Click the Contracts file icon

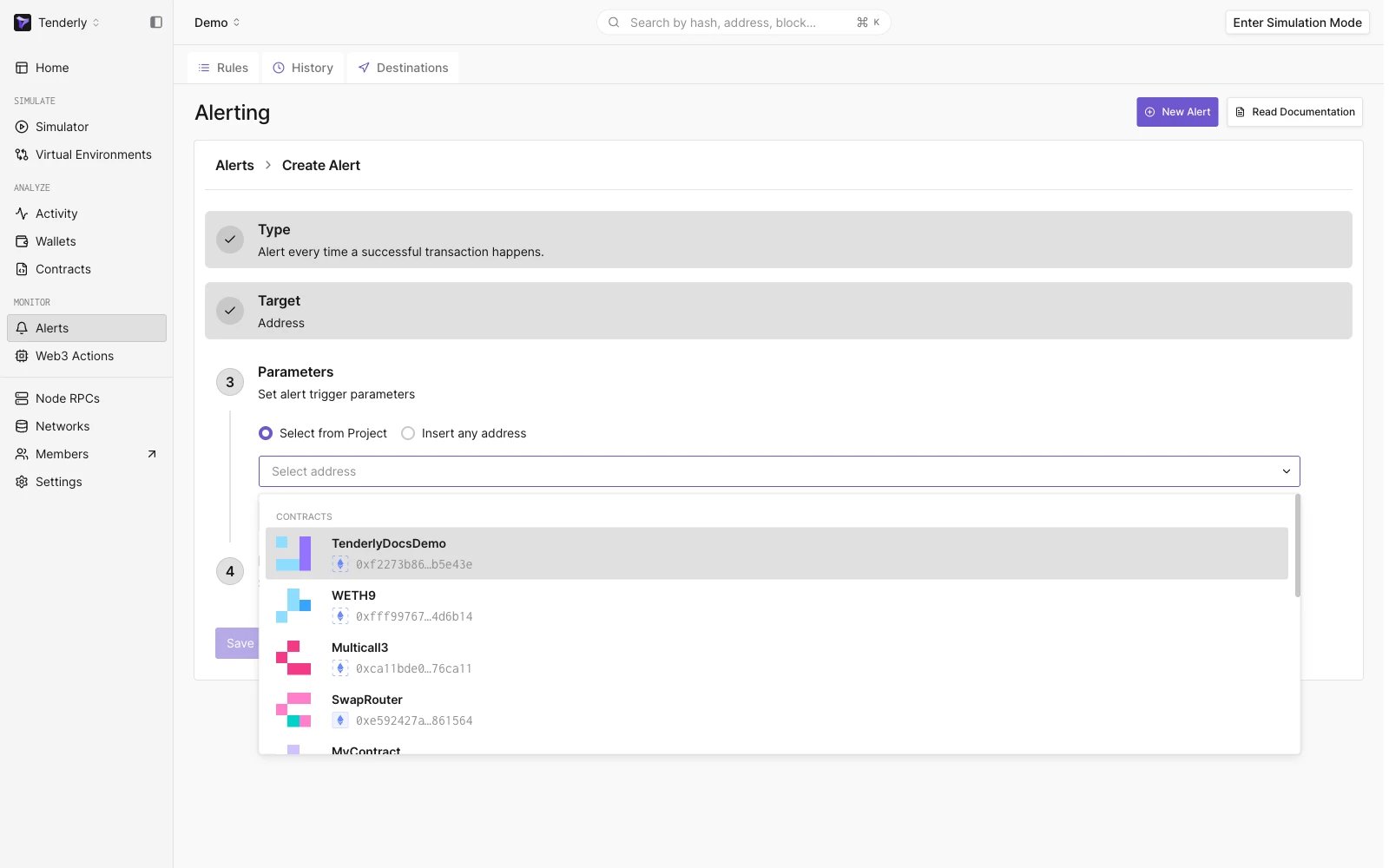point(22,269)
